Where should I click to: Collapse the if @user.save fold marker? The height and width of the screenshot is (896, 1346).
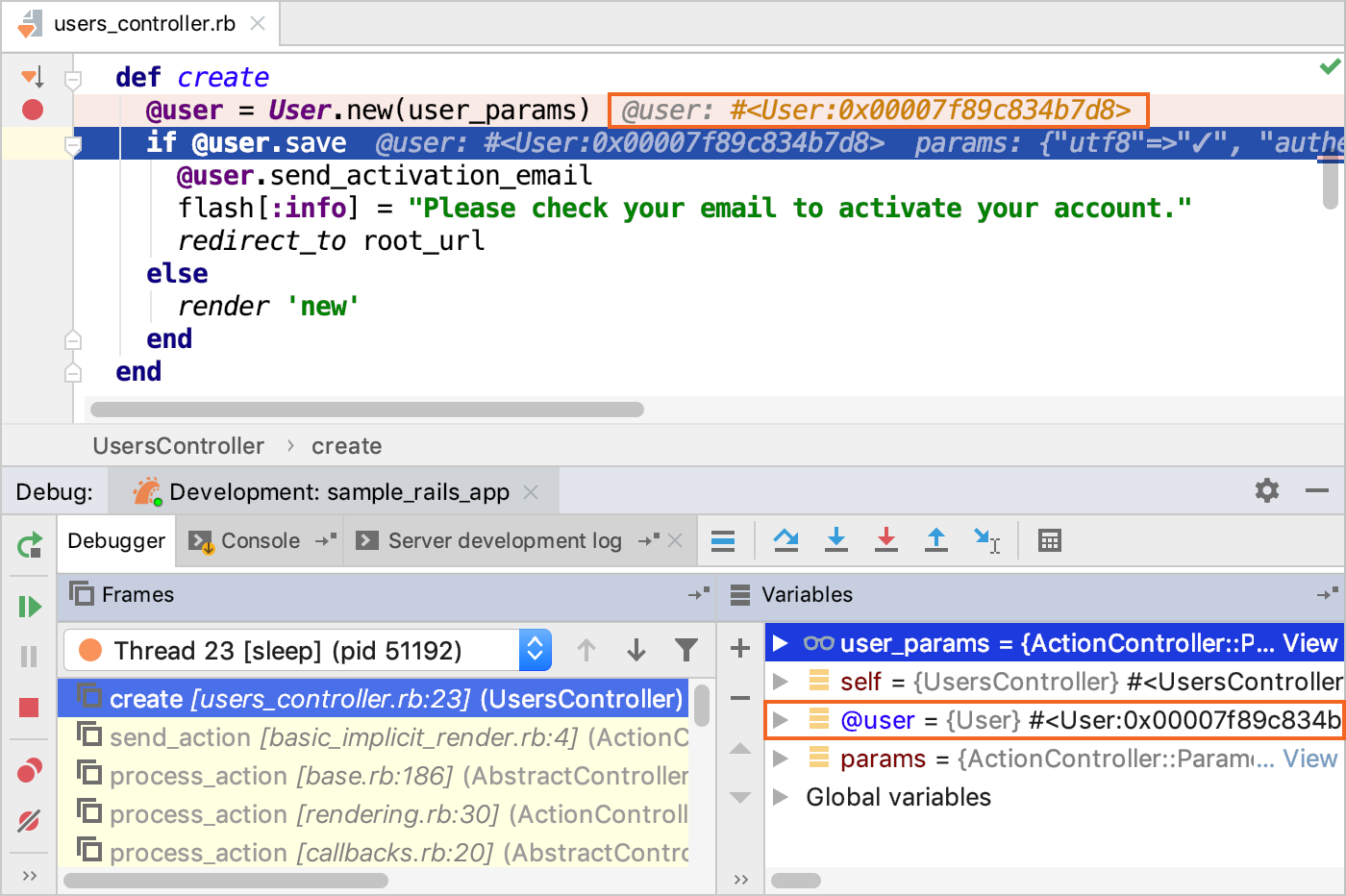[72, 145]
